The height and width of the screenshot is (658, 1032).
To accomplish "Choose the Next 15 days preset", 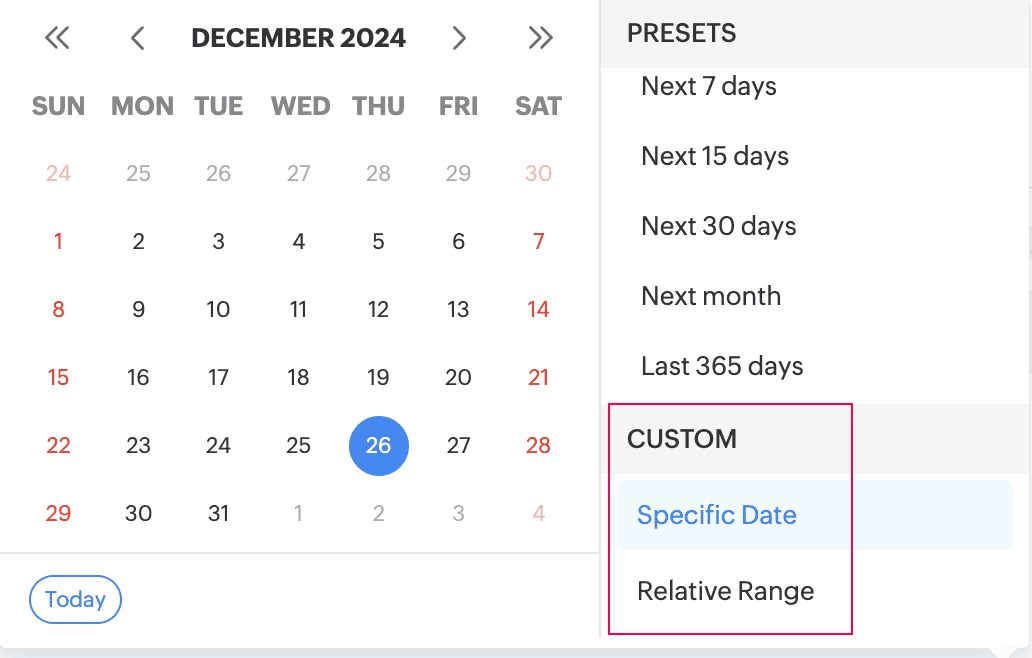I will click(715, 157).
